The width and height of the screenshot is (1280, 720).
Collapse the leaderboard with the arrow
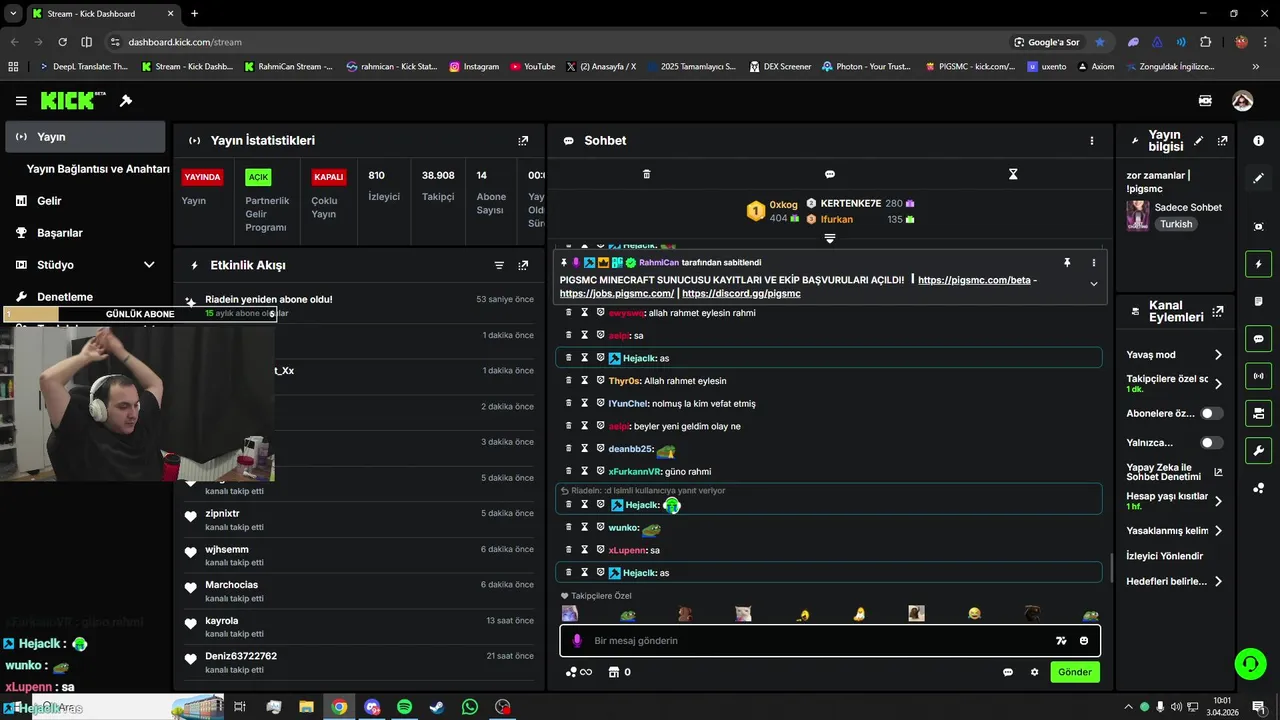pyautogui.click(x=829, y=238)
